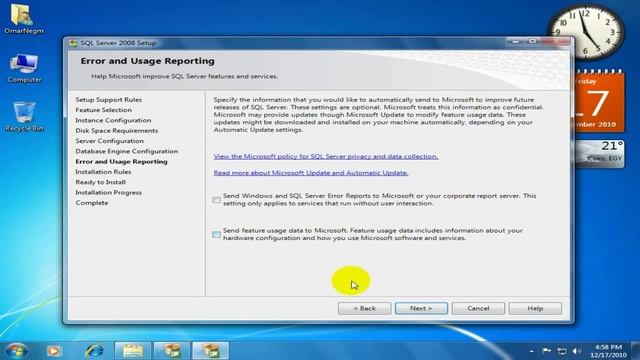Viewport: 640px width, 360px height.
Task: Select Database Engine Configuration step
Action: 127,151
